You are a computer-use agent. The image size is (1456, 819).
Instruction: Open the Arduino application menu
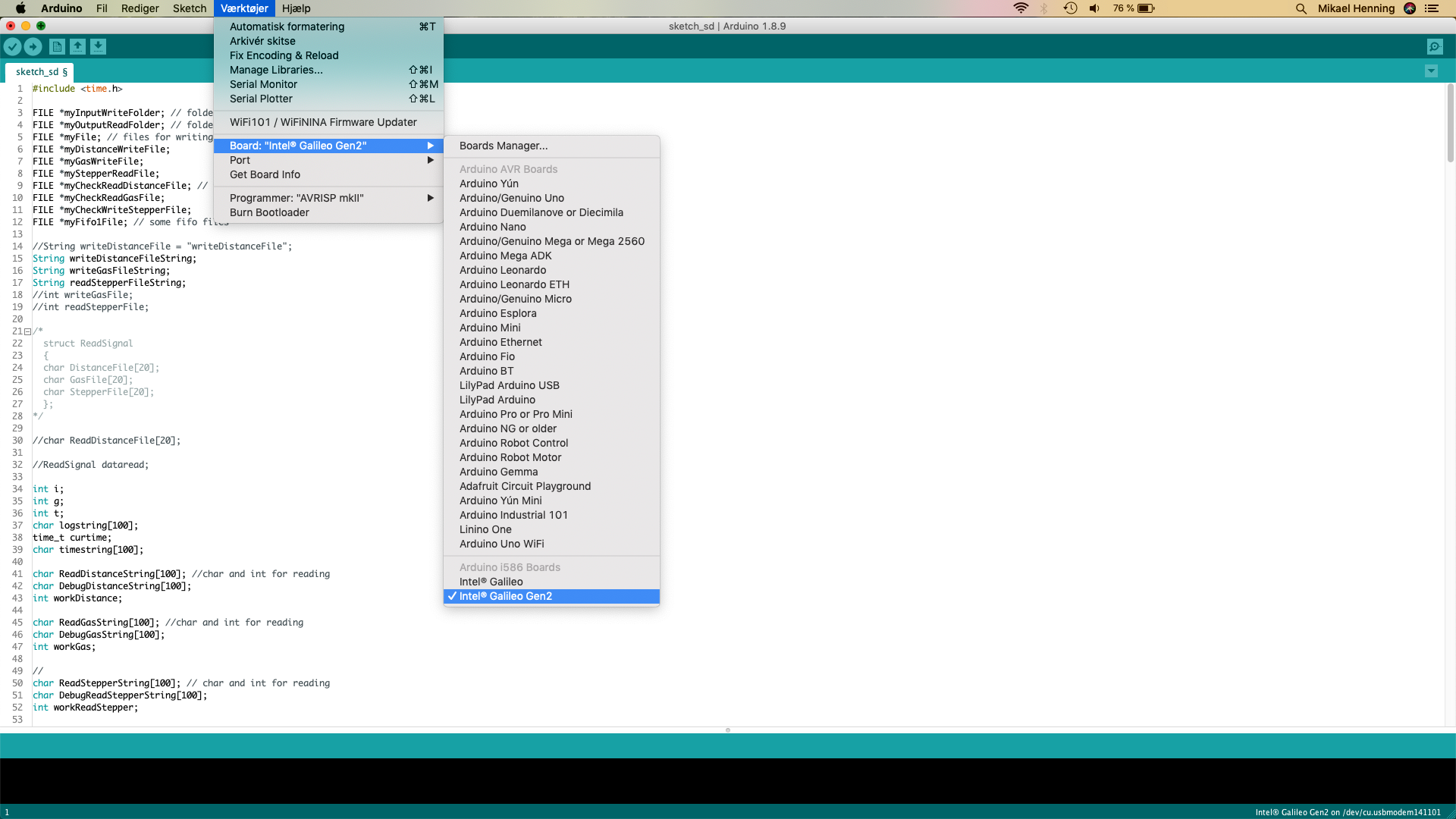(61, 8)
